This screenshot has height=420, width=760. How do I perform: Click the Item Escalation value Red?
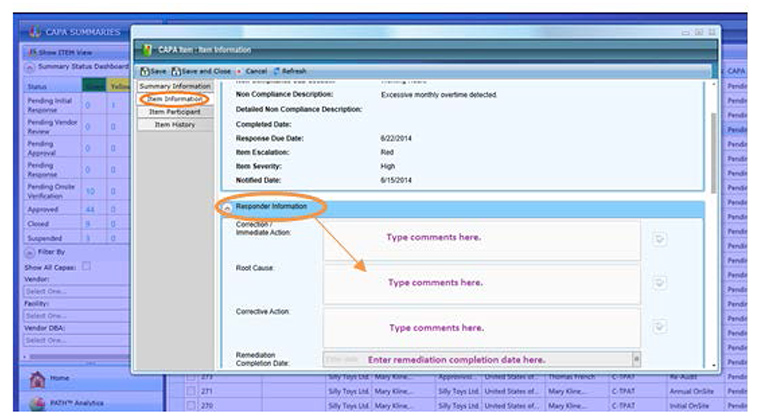tap(387, 152)
